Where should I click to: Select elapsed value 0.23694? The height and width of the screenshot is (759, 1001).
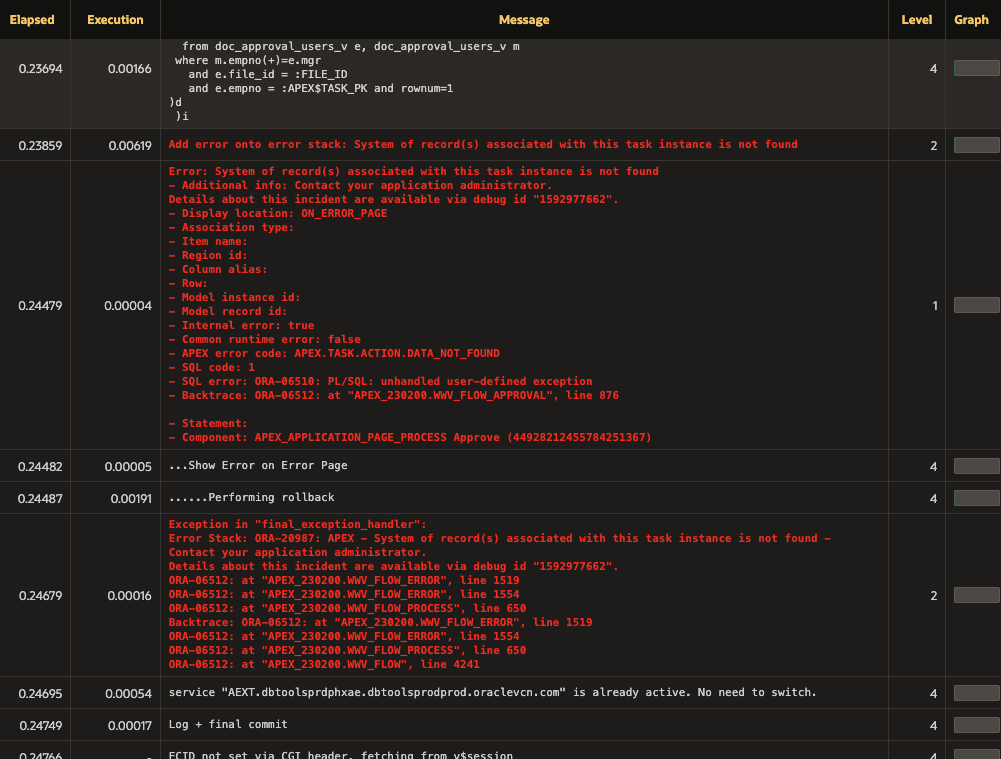(40, 69)
